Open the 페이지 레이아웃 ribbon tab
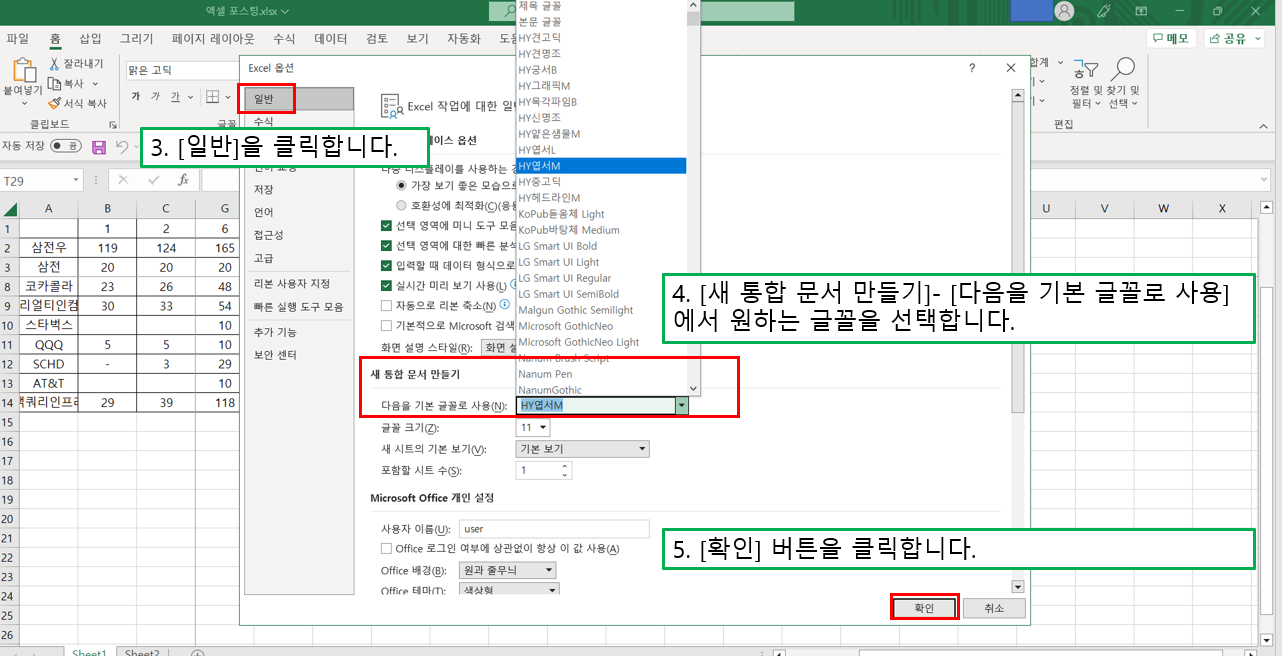This screenshot has height=656, width=1282. (213, 39)
